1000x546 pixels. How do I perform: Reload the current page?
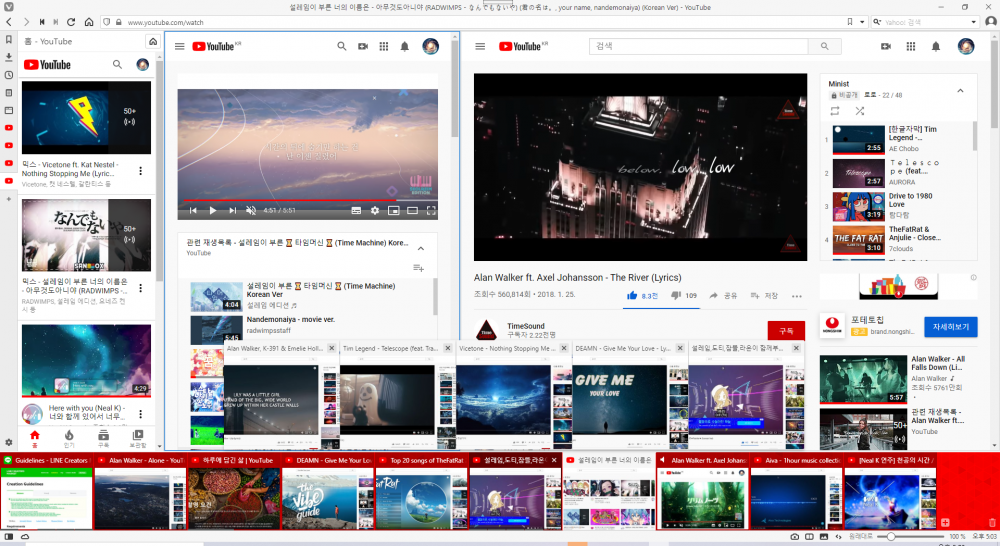(71, 22)
